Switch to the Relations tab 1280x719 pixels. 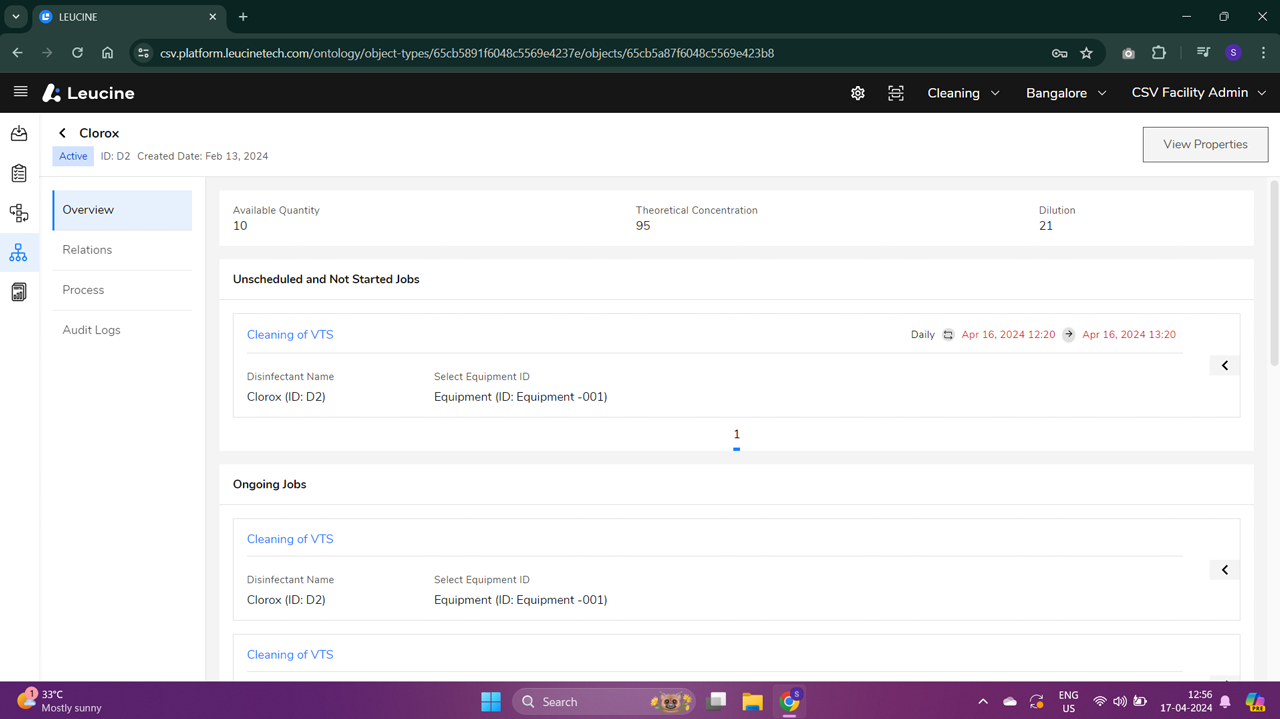coord(122,250)
